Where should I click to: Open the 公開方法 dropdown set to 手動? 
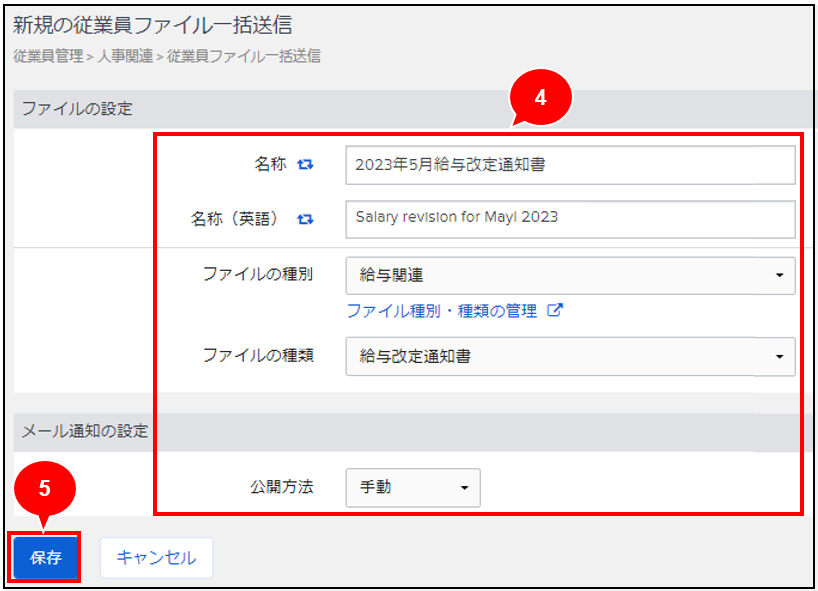click(x=412, y=487)
